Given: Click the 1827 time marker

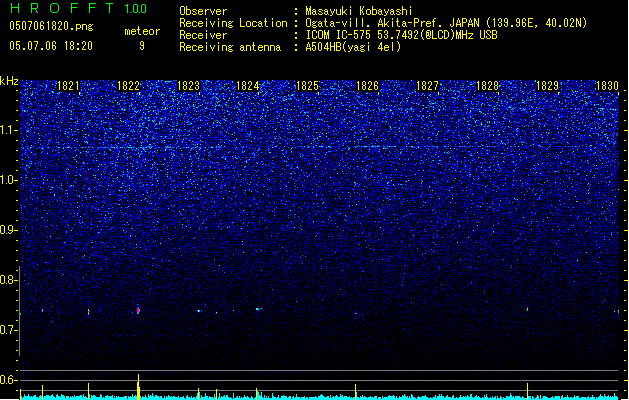Looking at the screenshot, I should [427, 86].
